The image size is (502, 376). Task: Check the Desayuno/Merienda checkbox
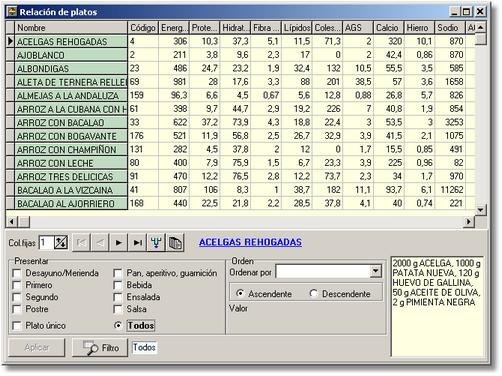[x=17, y=273]
